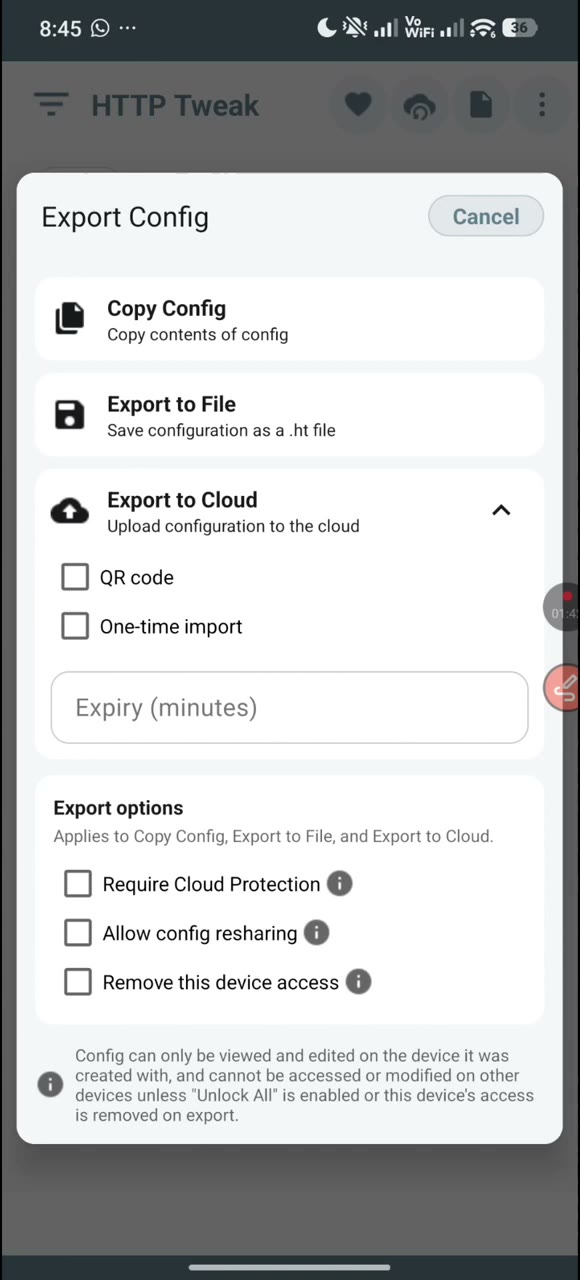Check Remove this device access
The height and width of the screenshot is (1280, 580).
pyautogui.click(x=78, y=982)
